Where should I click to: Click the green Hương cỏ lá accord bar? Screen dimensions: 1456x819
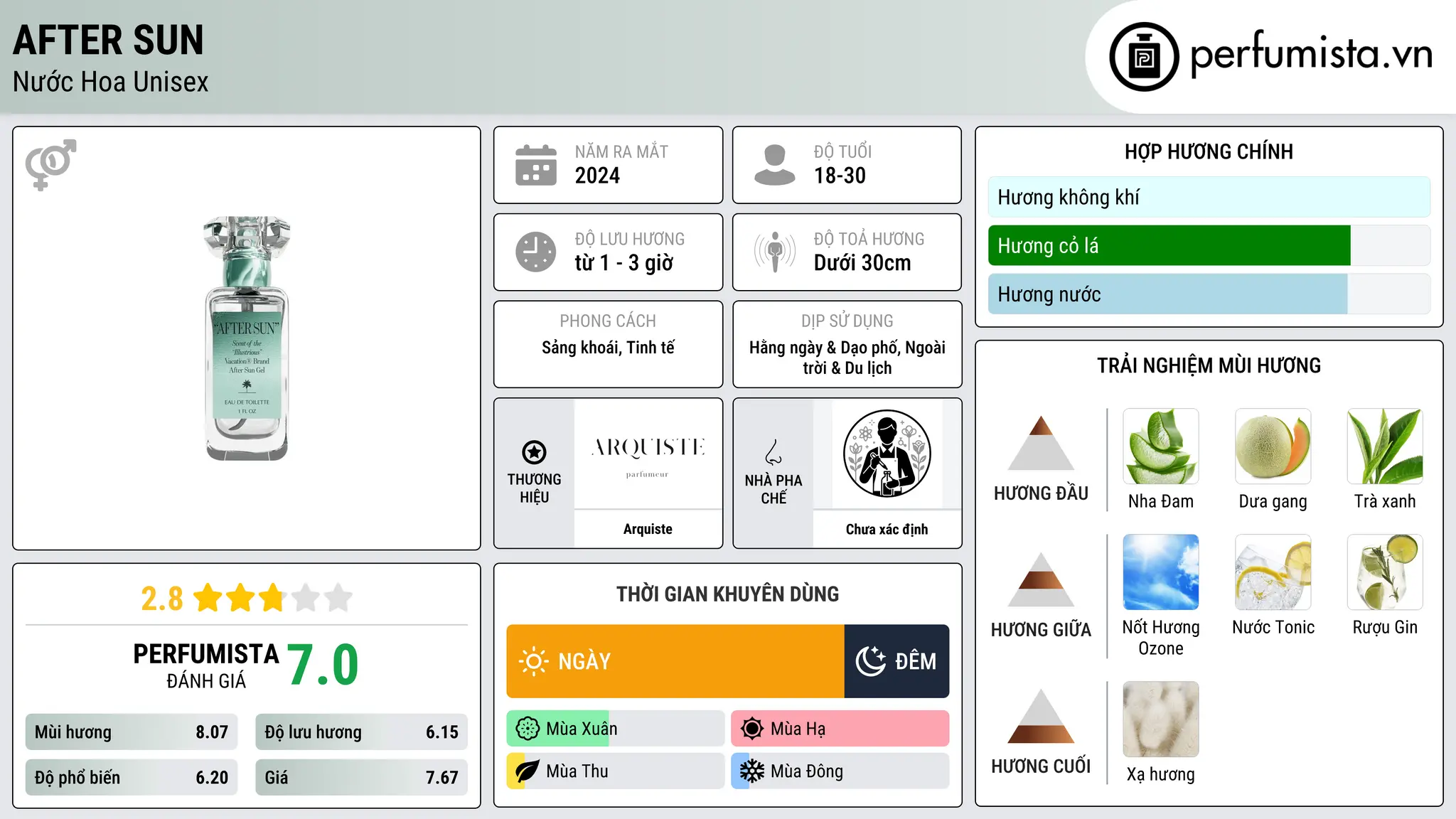pos(1169,245)
